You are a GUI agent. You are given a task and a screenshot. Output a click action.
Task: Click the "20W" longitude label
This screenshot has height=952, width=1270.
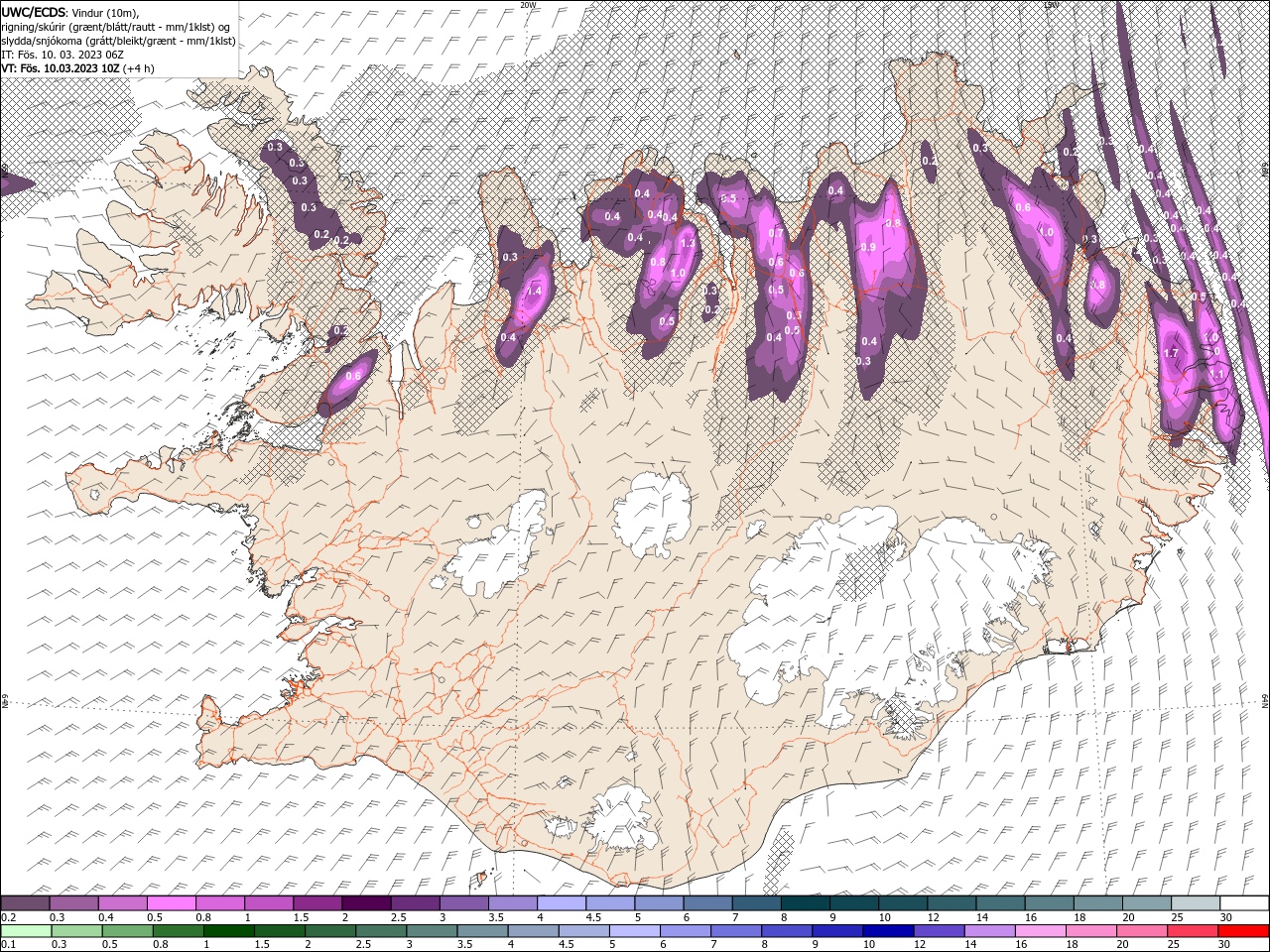tap(527, 5)
